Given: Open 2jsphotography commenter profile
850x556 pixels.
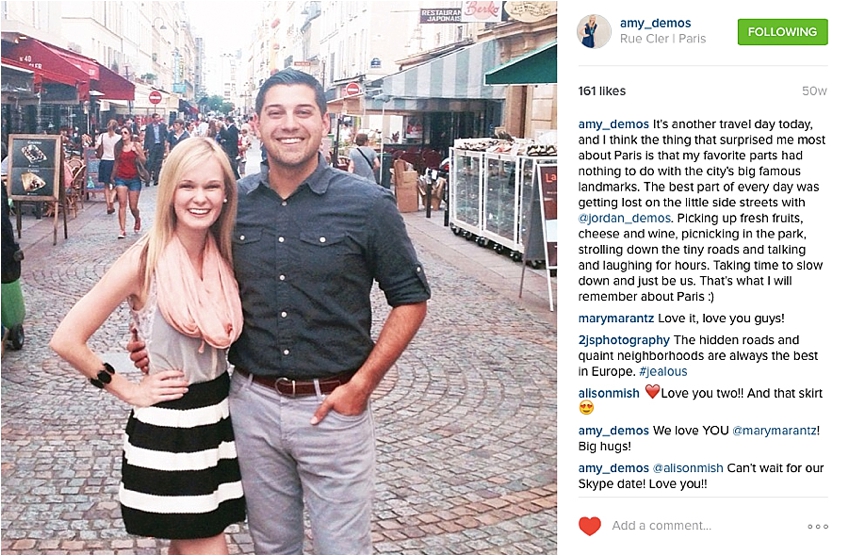Looking at the screenshot, I should point(624,340).
